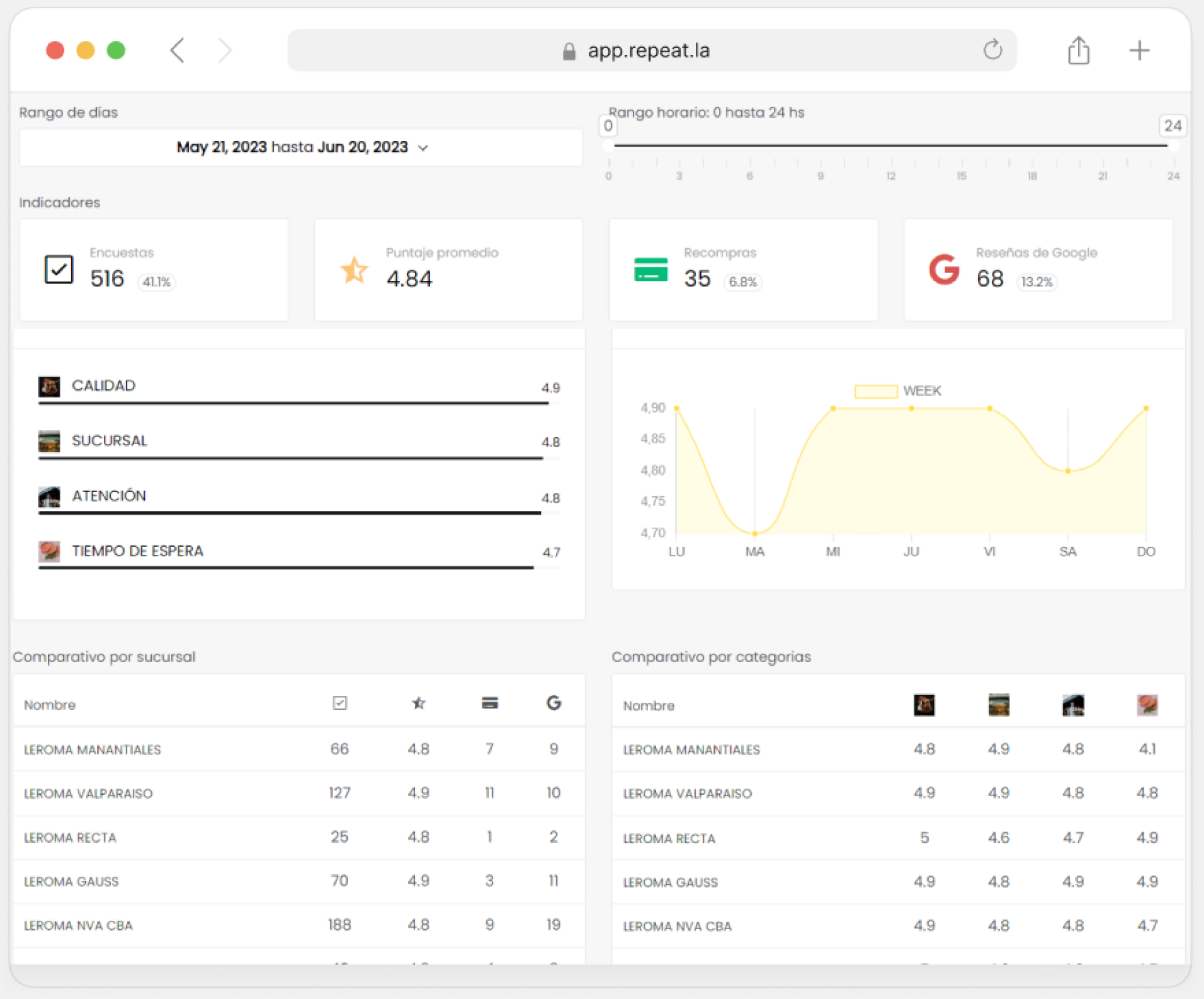Click the 5 calidad value for LEROMA RECTA

tap(924, 838)
